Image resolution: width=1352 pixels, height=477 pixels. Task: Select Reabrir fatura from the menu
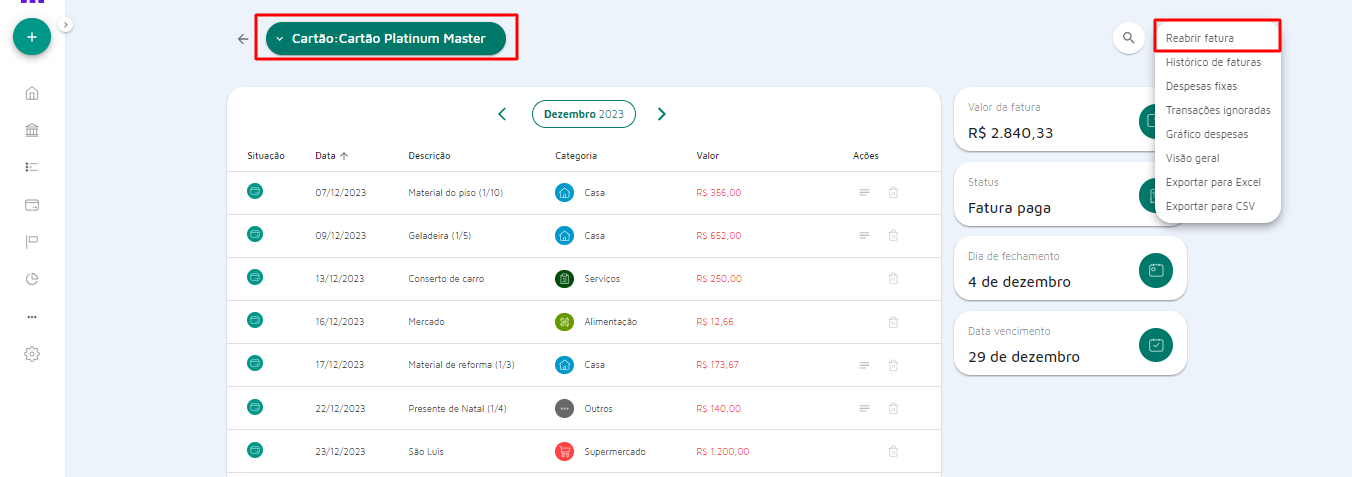1200,38
